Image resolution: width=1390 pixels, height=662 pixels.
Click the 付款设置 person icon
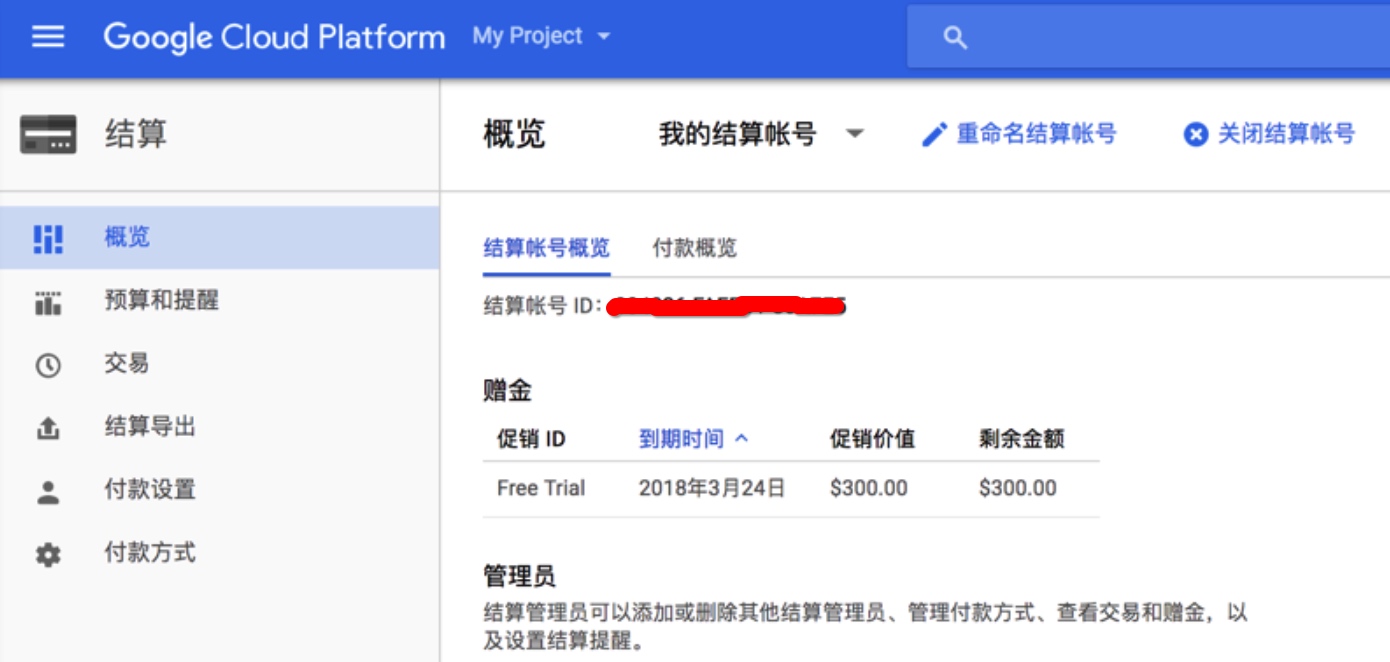(48, 491)
